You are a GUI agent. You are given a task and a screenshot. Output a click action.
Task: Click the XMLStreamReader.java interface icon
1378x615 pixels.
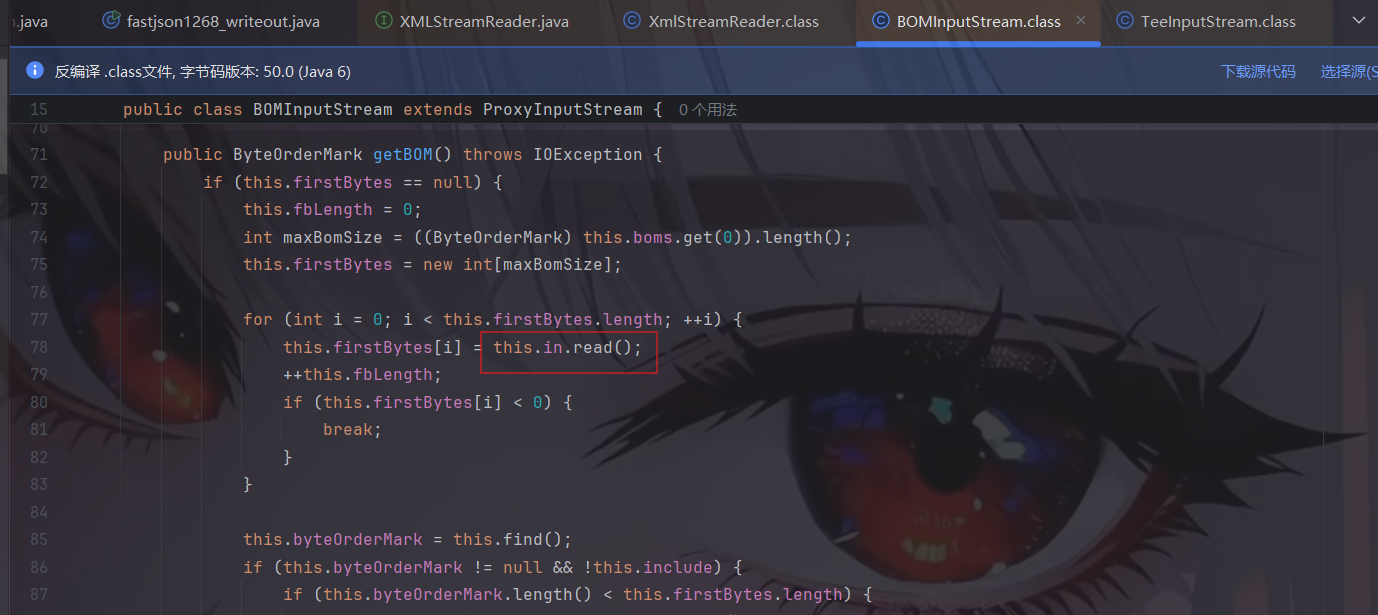coord(383,21)
